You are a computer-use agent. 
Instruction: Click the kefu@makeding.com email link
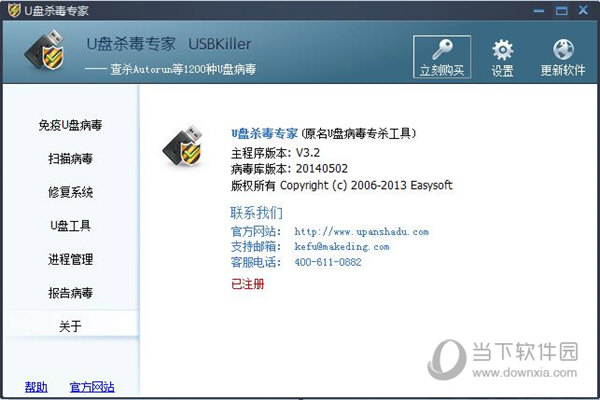[x=342, y=247]
